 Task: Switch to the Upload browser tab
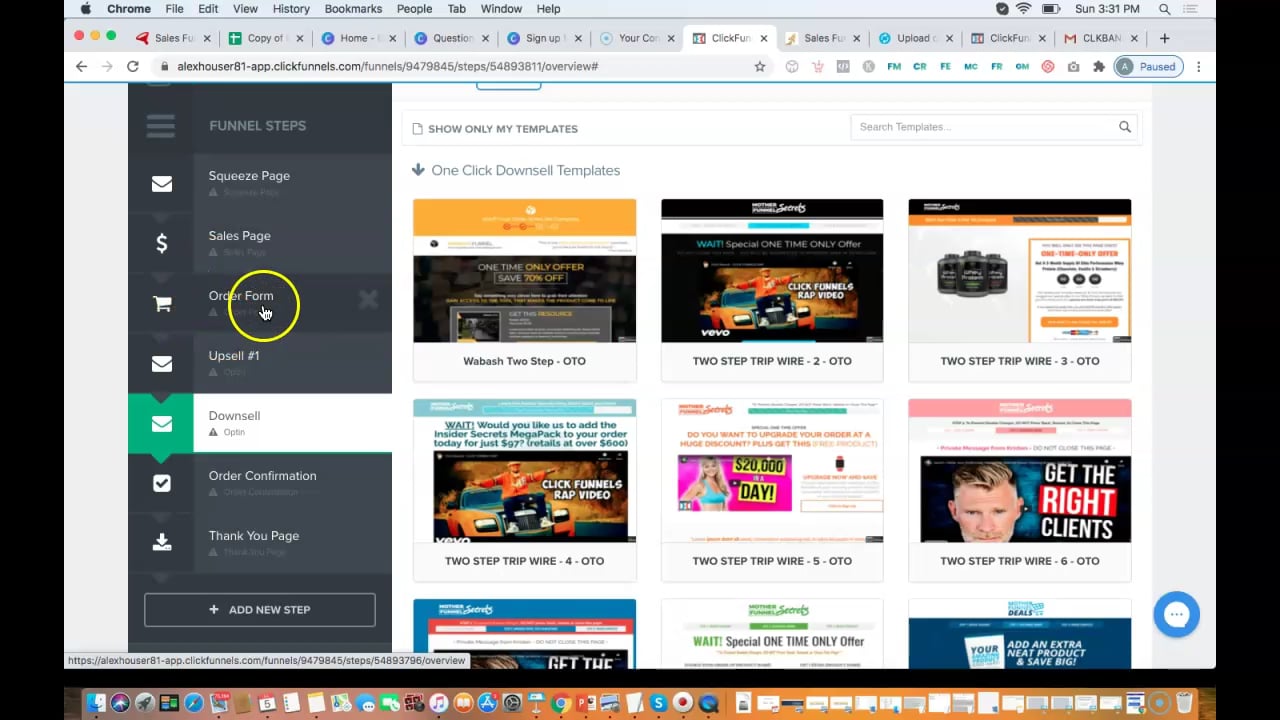tap(907, 38)
